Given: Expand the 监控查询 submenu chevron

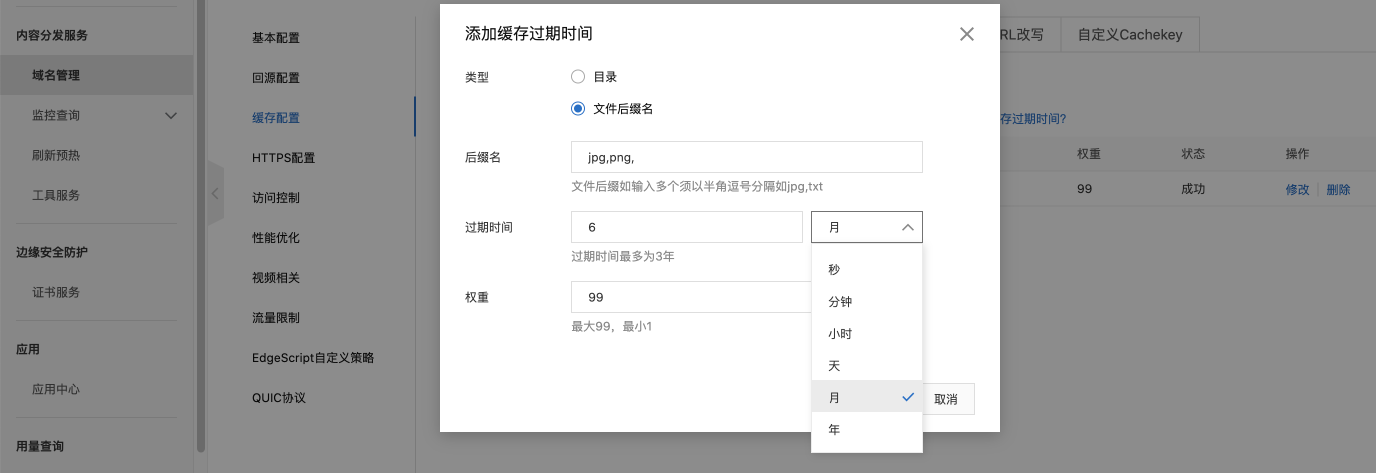Looking at the screenshot, I should [x=171, y=115].
